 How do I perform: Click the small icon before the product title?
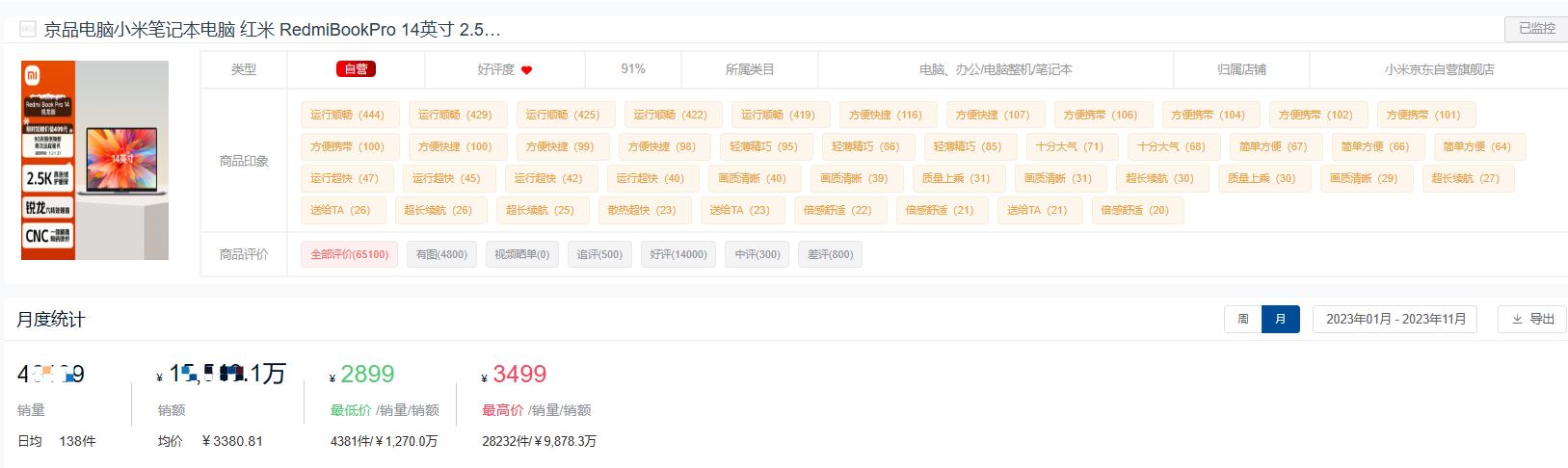pyautogui.click(x=28, y=30)
